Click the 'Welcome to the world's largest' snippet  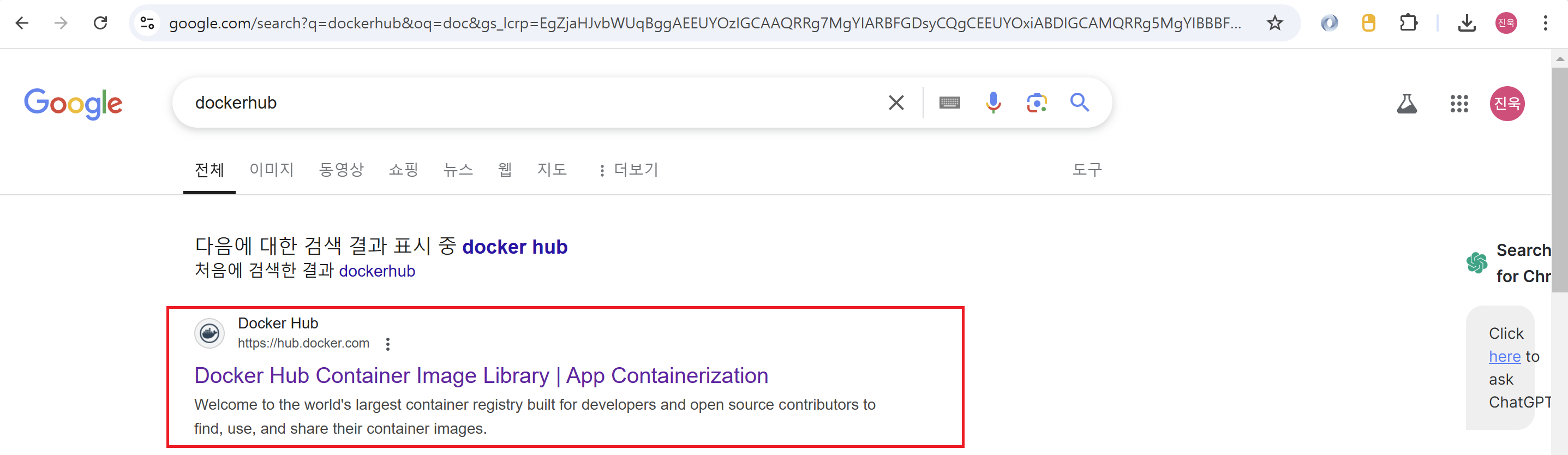[535, 416]
